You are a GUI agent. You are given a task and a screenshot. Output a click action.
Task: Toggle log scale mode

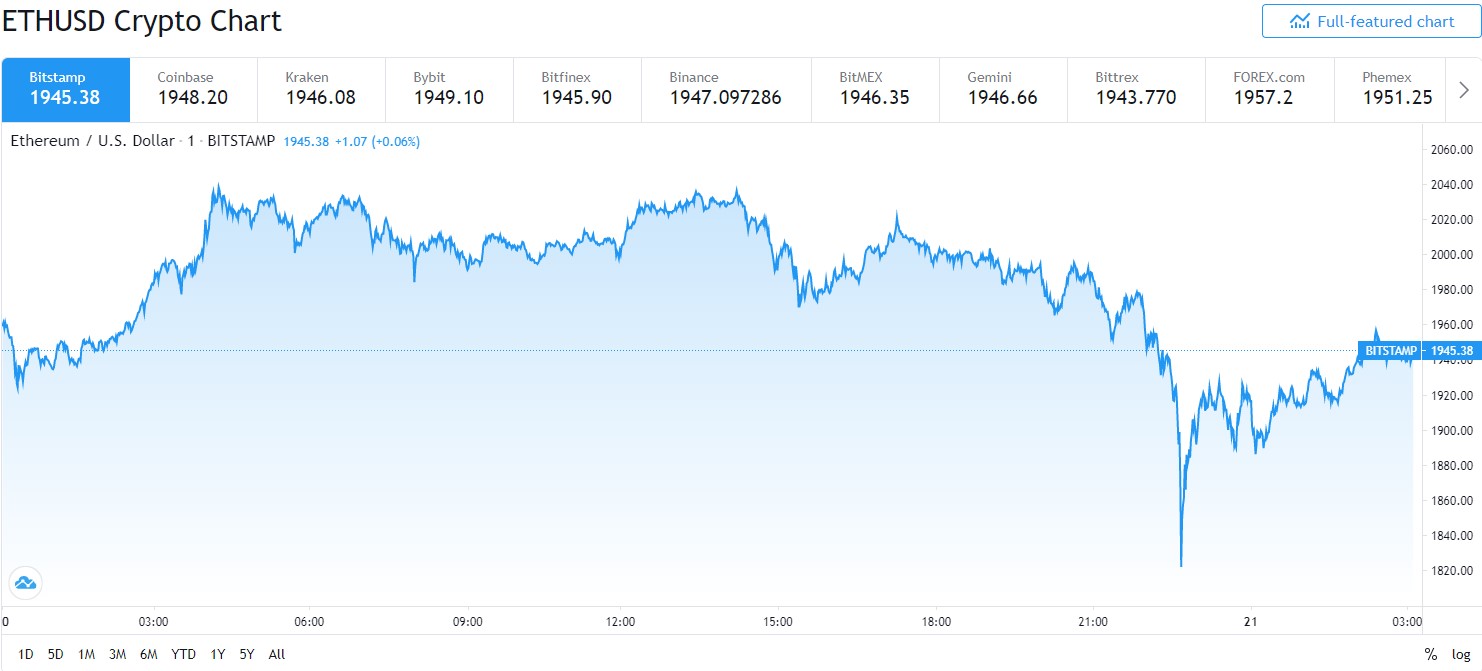1461,654
